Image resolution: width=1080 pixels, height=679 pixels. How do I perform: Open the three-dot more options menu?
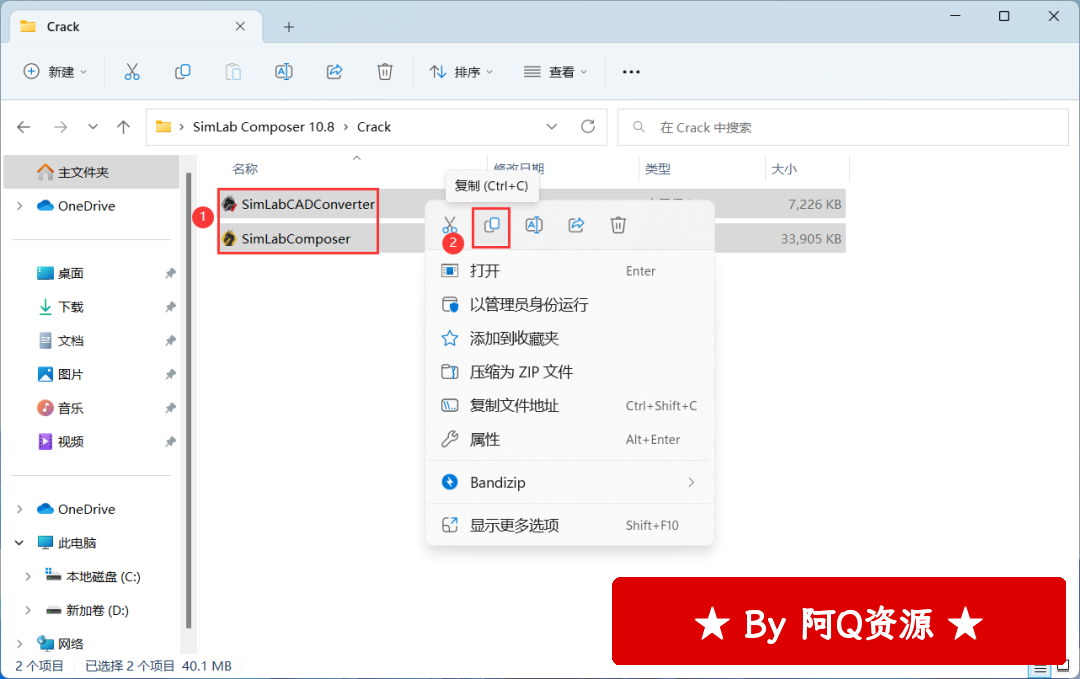point(631,72)
